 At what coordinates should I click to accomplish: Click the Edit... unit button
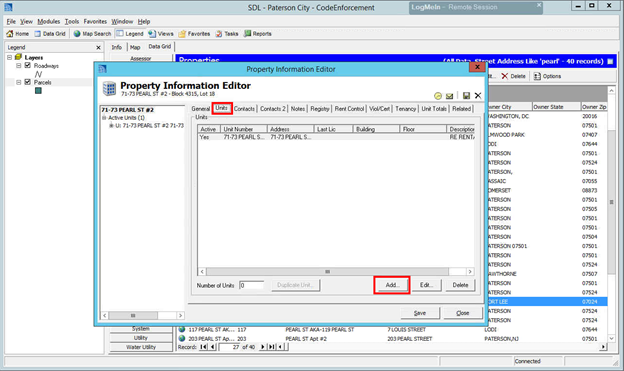coord(426,285)
